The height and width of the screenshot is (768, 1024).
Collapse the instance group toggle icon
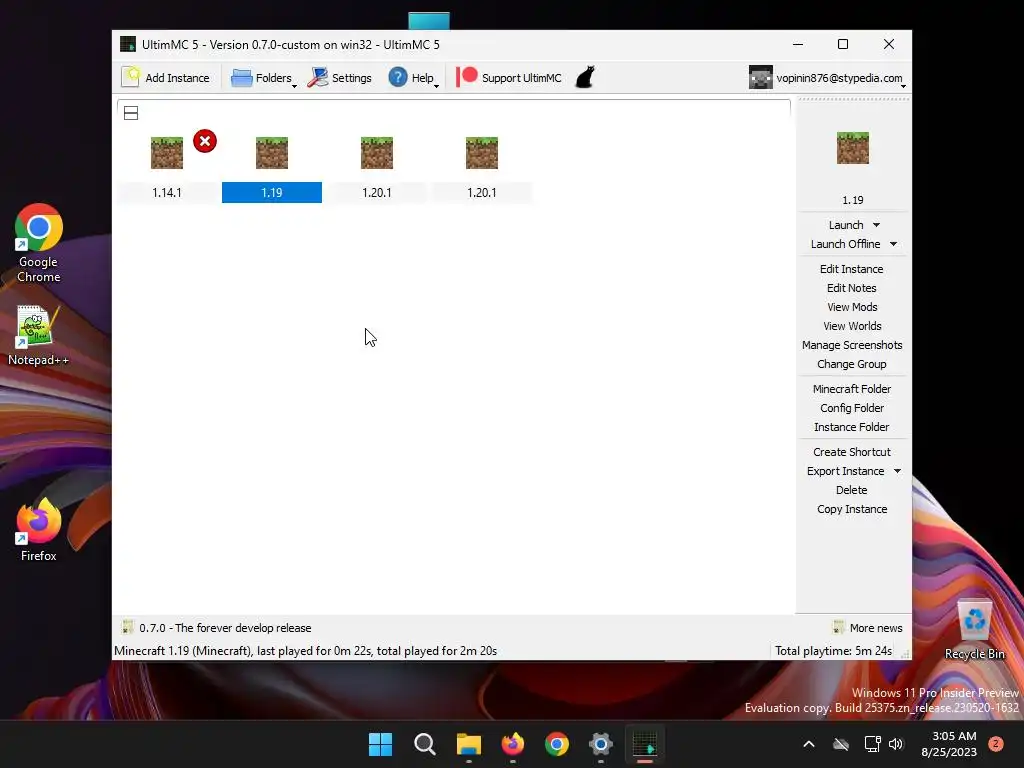[131, 113]
